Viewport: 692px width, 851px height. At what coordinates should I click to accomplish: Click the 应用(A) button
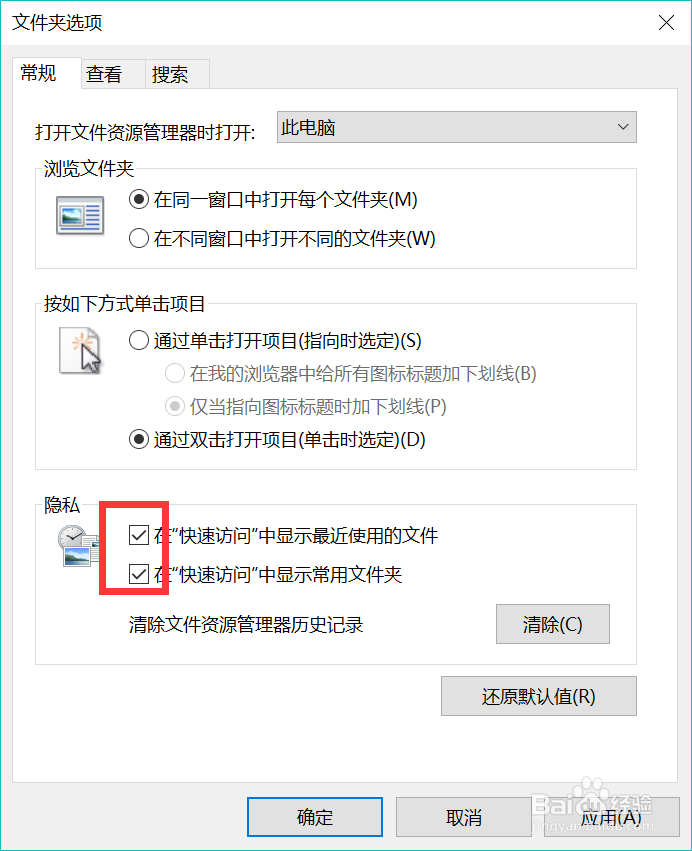[x=612, y=817]
